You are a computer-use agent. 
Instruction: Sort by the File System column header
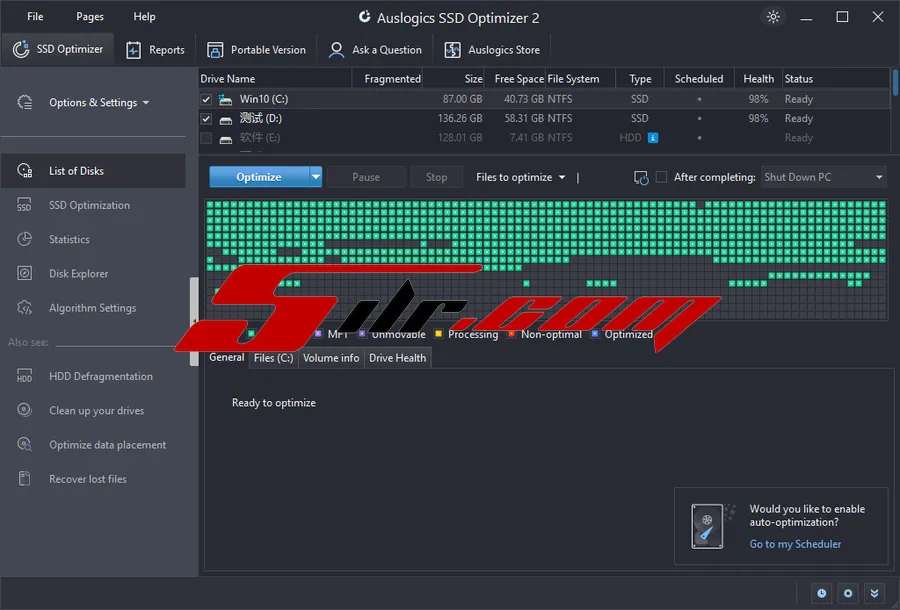(x=580, y=79)
